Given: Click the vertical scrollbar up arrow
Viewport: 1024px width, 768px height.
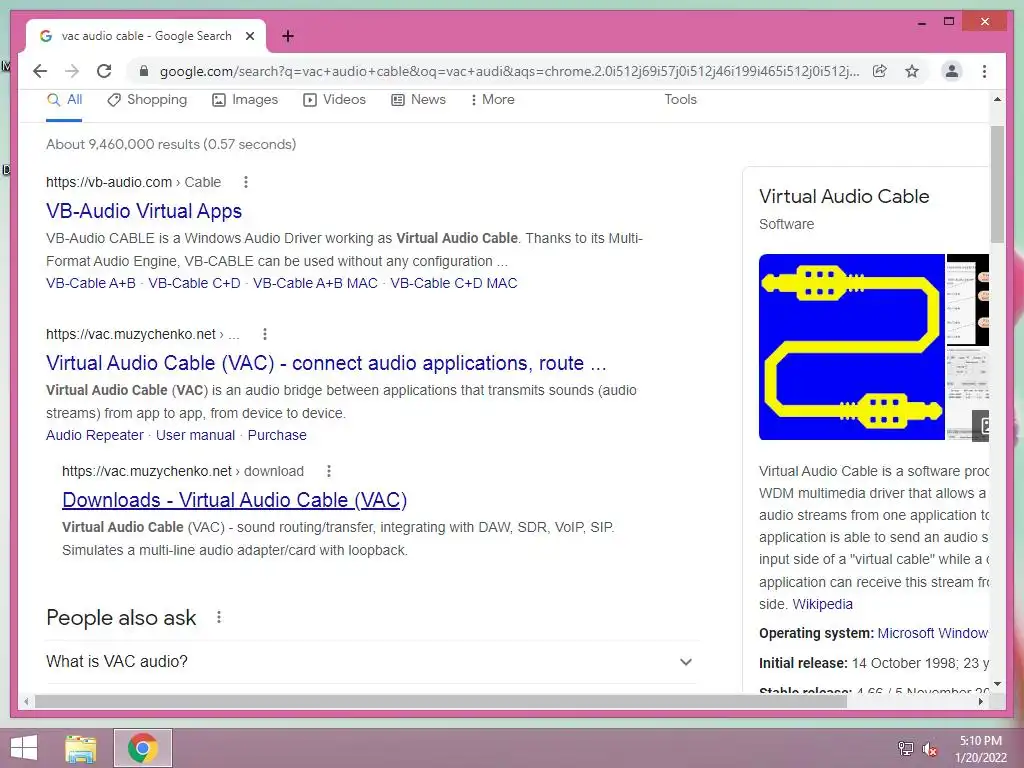Looking at the screenshot, I should point(997,99).
